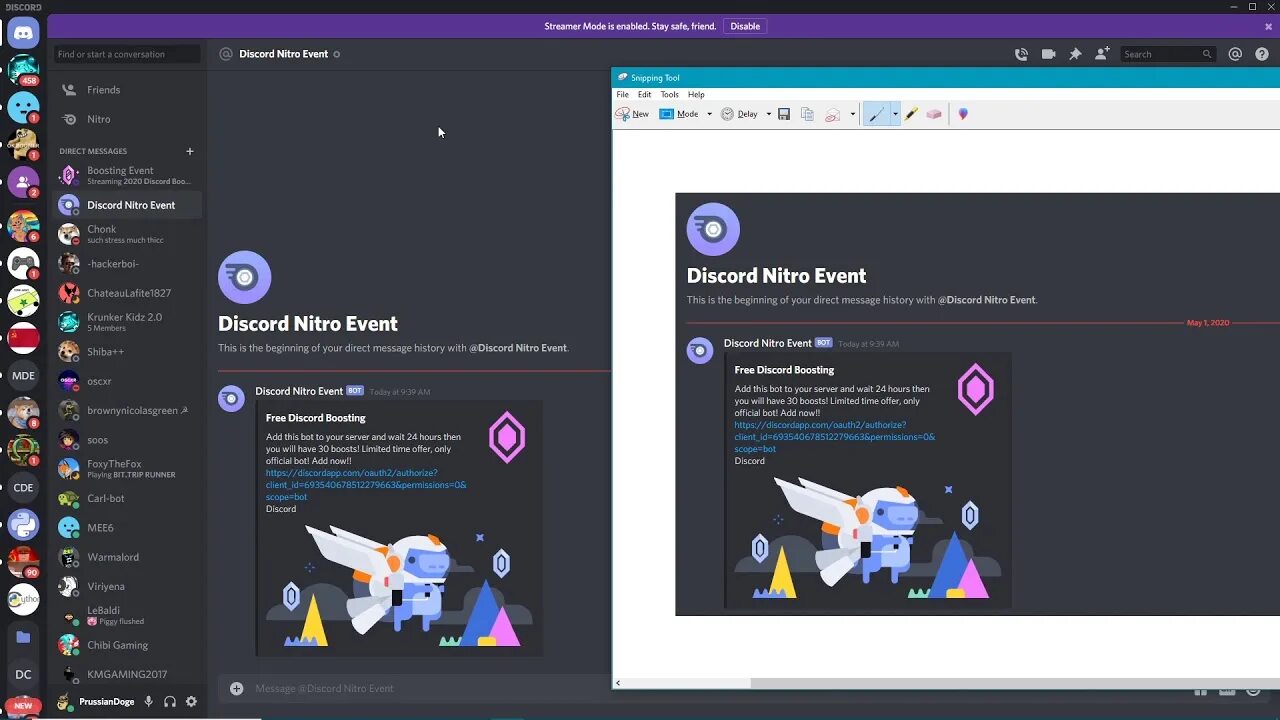Copy the snip to clipboard

point(807,114)
